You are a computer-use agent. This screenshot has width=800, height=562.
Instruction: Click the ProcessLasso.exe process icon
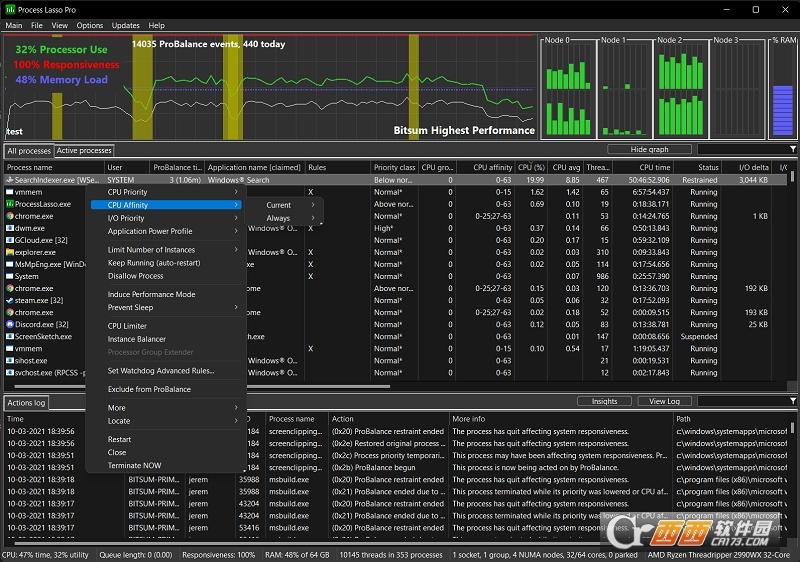(x=10, y=204)
